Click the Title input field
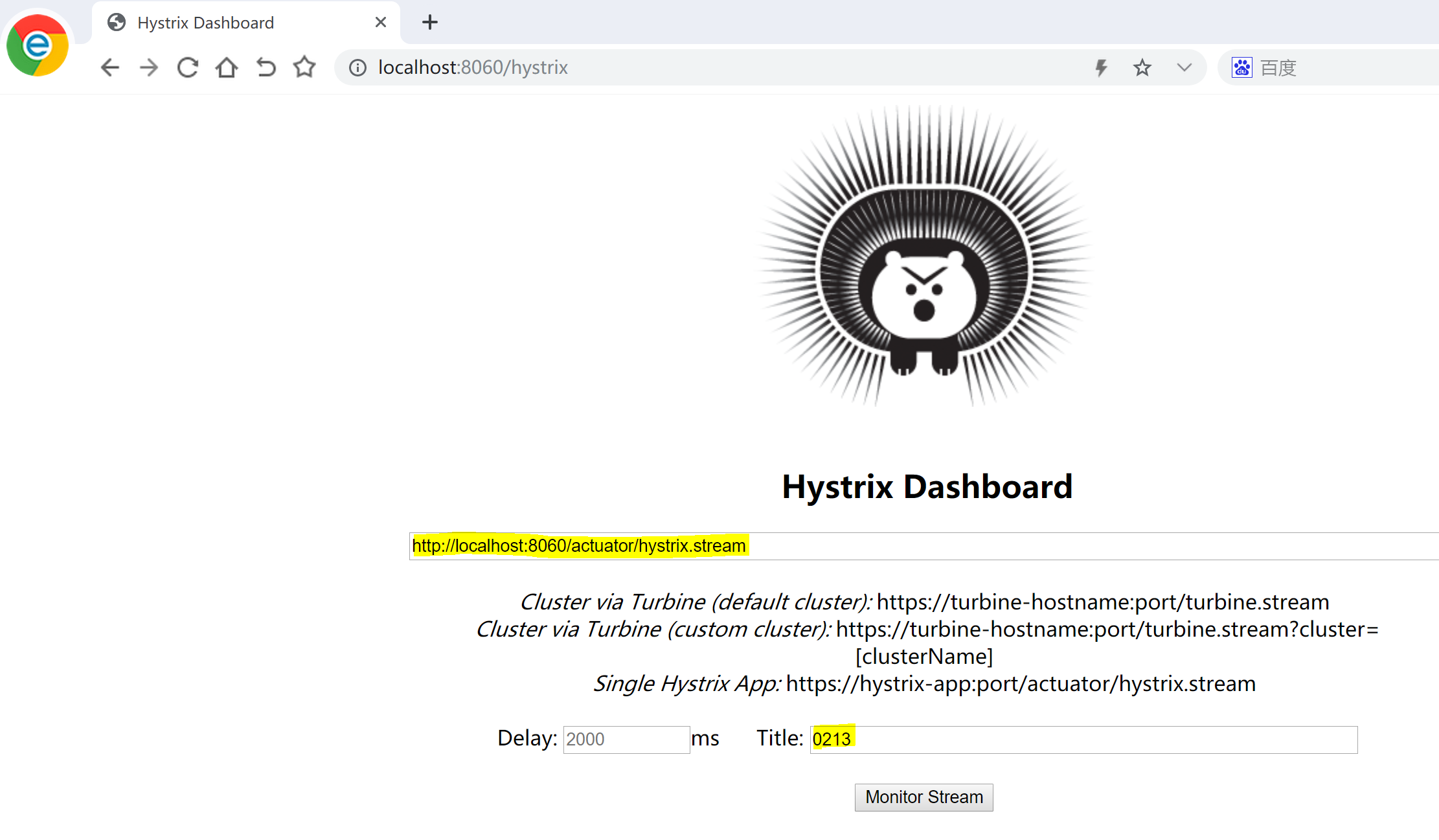 (1083, 739)
